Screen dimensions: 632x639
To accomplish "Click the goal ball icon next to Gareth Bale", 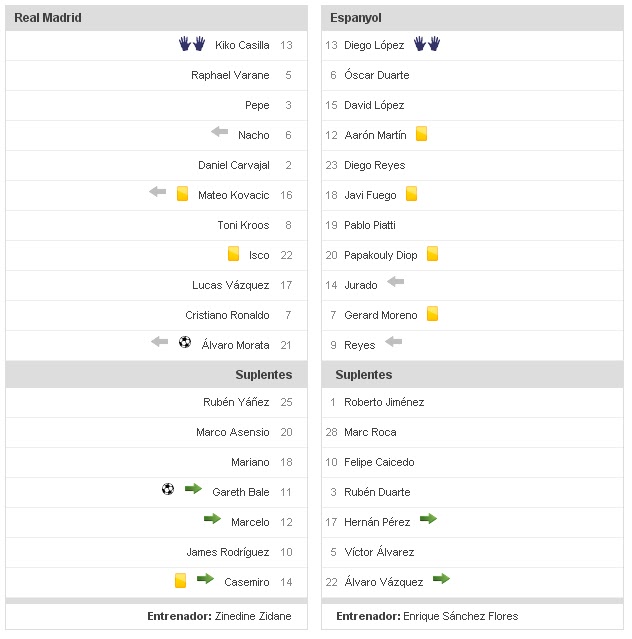I will (x=168, y=489).
